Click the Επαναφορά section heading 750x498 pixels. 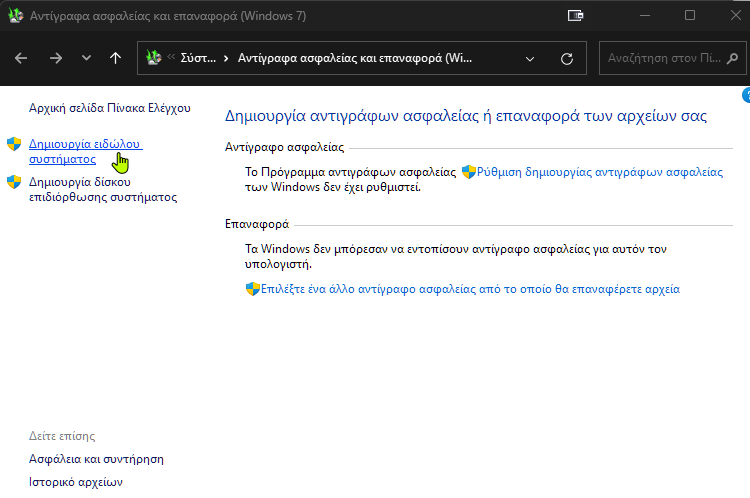click(257, 224)
